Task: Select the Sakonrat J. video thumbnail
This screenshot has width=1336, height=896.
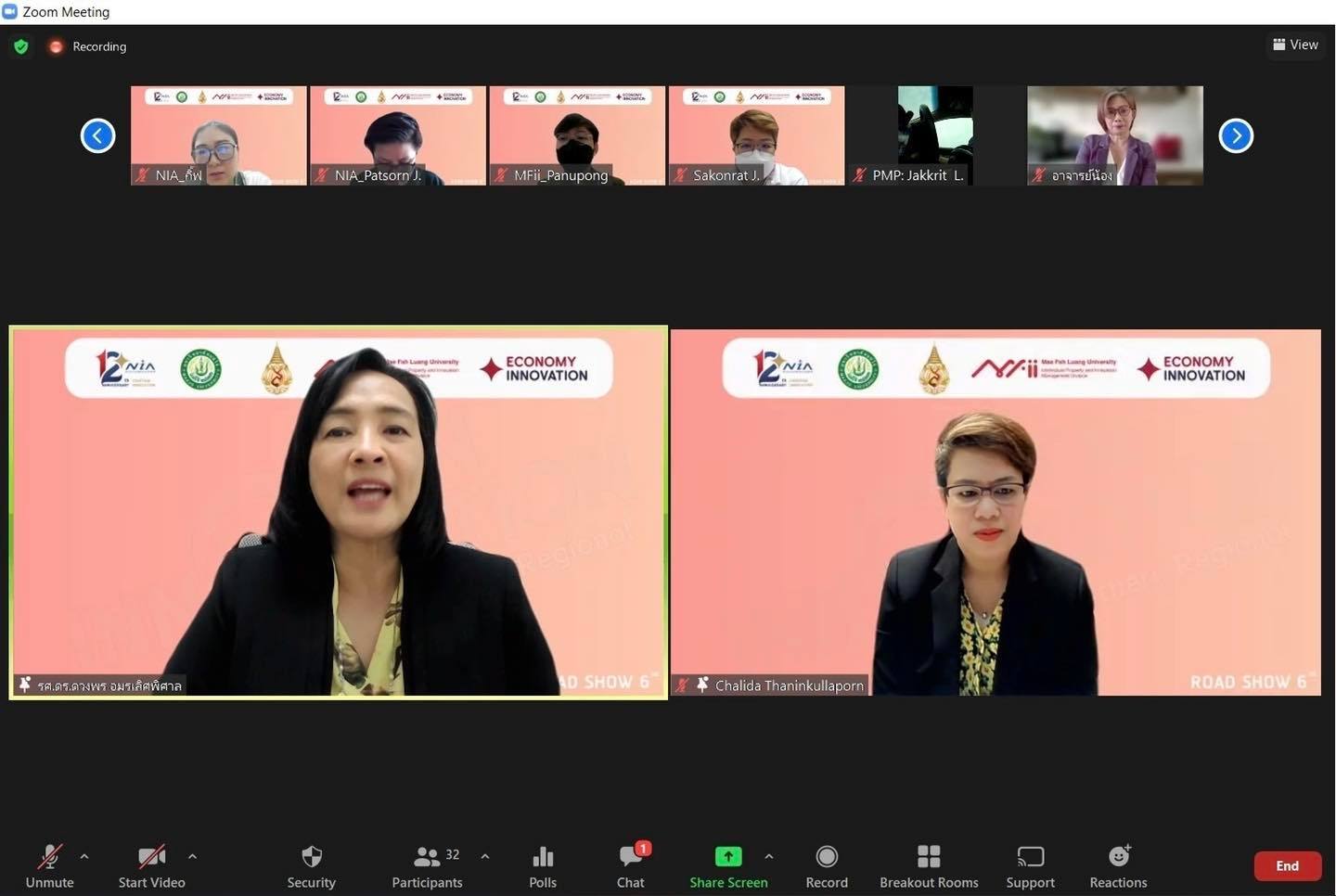Action: [756, 135]
